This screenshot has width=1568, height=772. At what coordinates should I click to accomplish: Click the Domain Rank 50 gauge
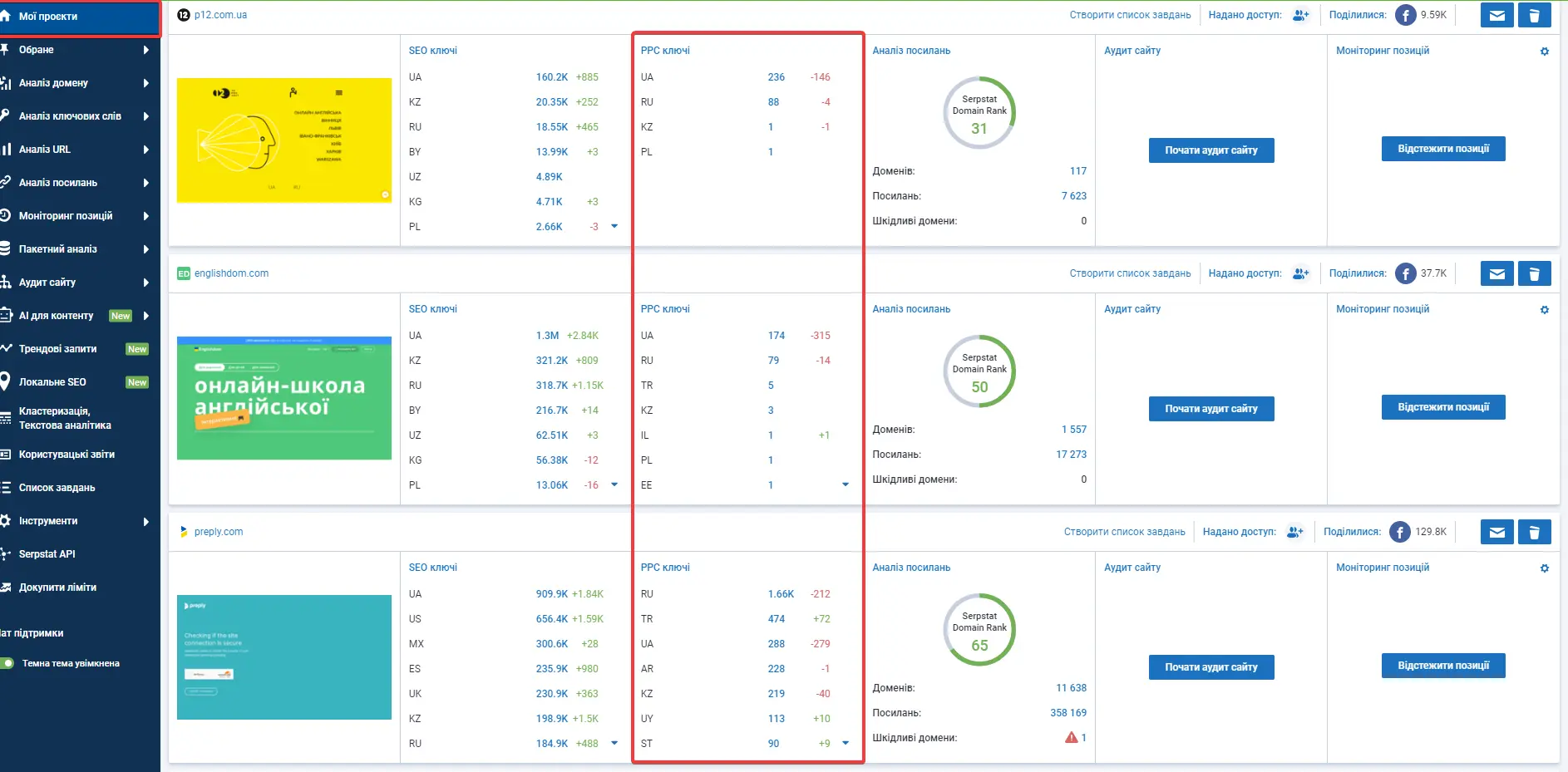(x=979, y=371)
